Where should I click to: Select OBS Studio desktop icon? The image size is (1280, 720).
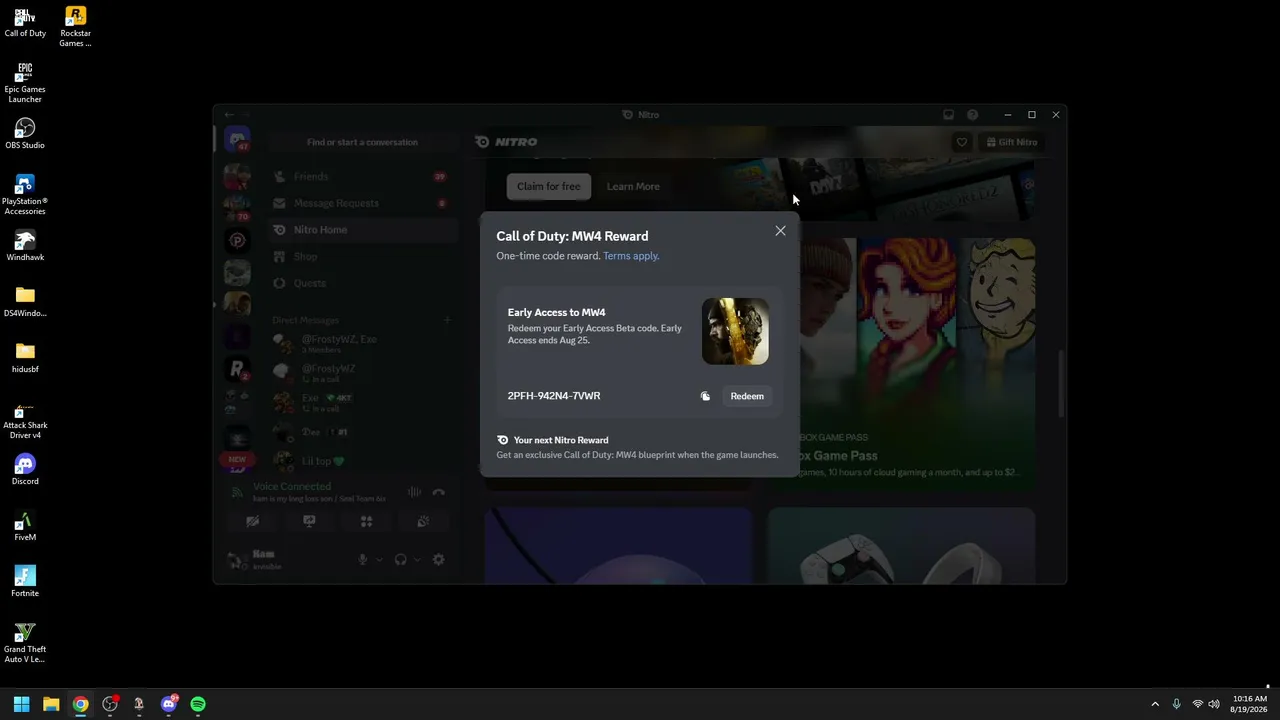pyautogui.click(x=25, y=134)
